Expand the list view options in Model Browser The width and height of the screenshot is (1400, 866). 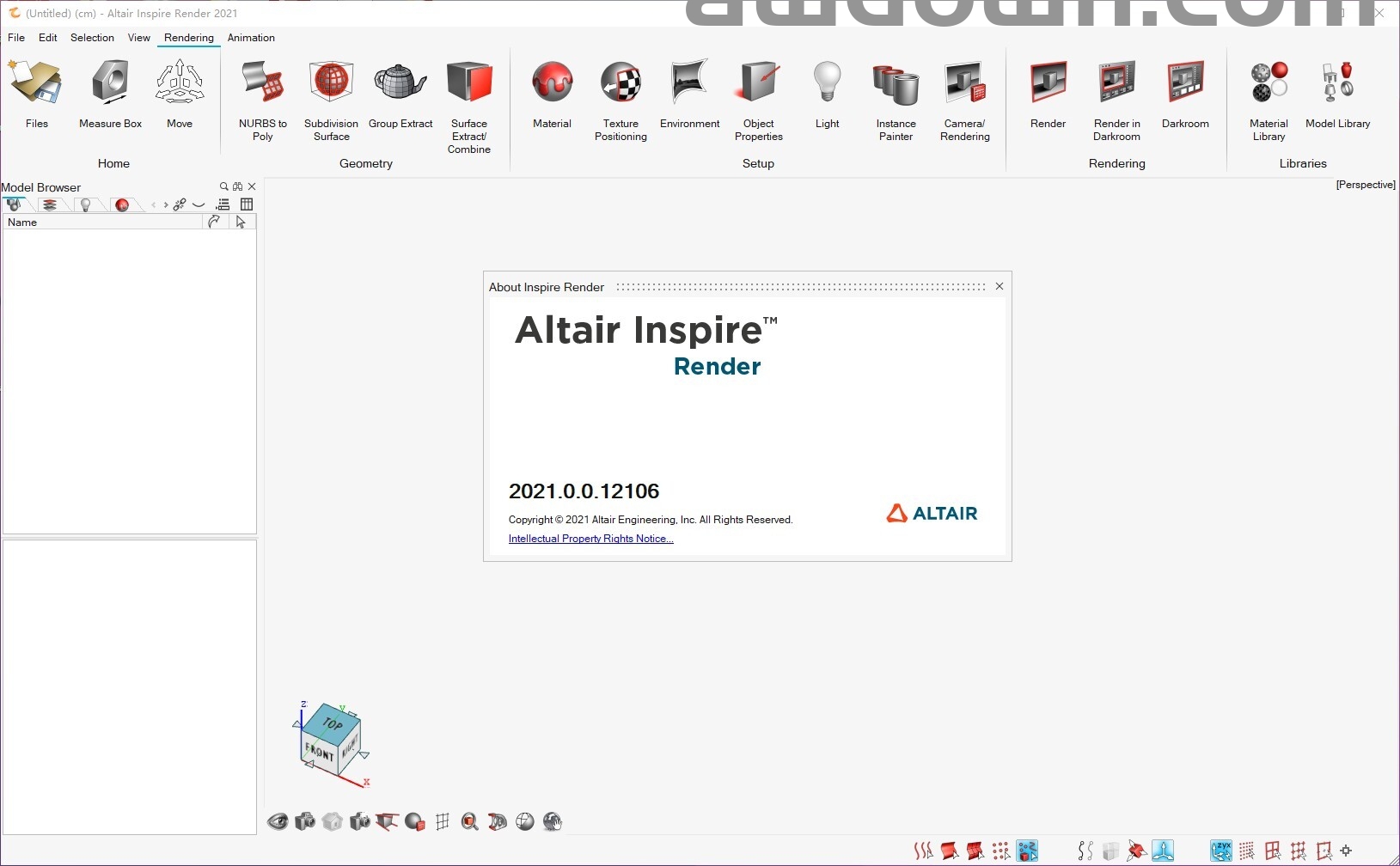pos(223,204)
